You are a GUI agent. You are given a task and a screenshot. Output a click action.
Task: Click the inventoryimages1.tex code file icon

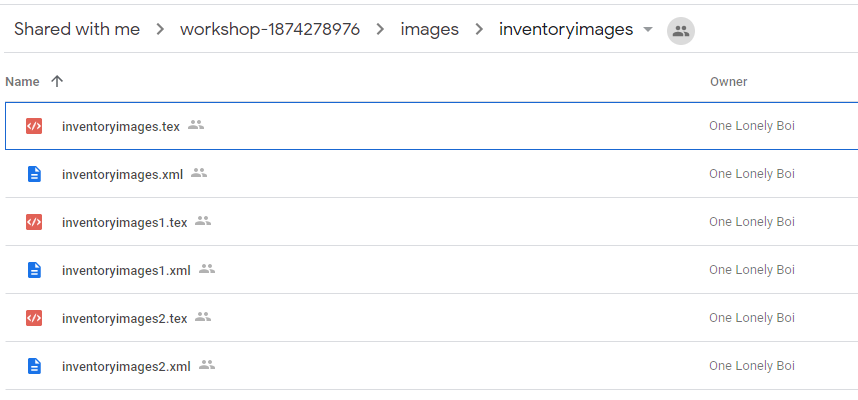34,222
